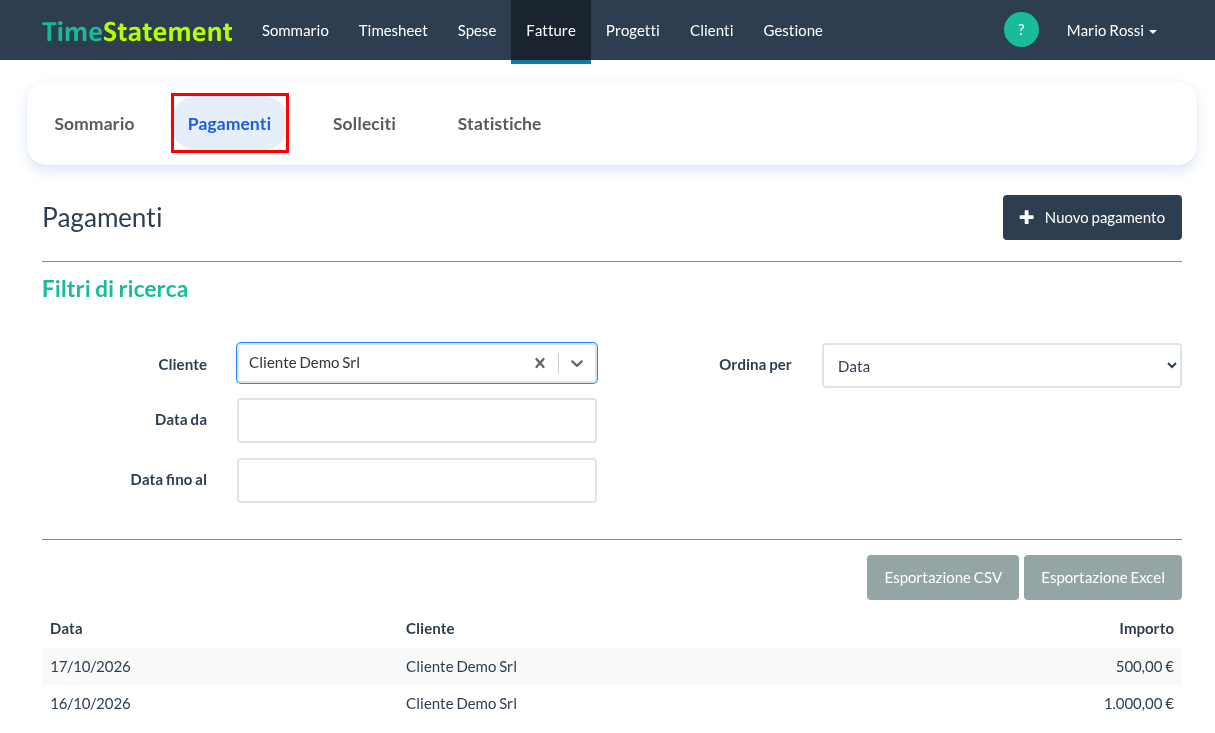Click the Cliente column header
This screenshot has width=1215, height=733.
(430, 629)
